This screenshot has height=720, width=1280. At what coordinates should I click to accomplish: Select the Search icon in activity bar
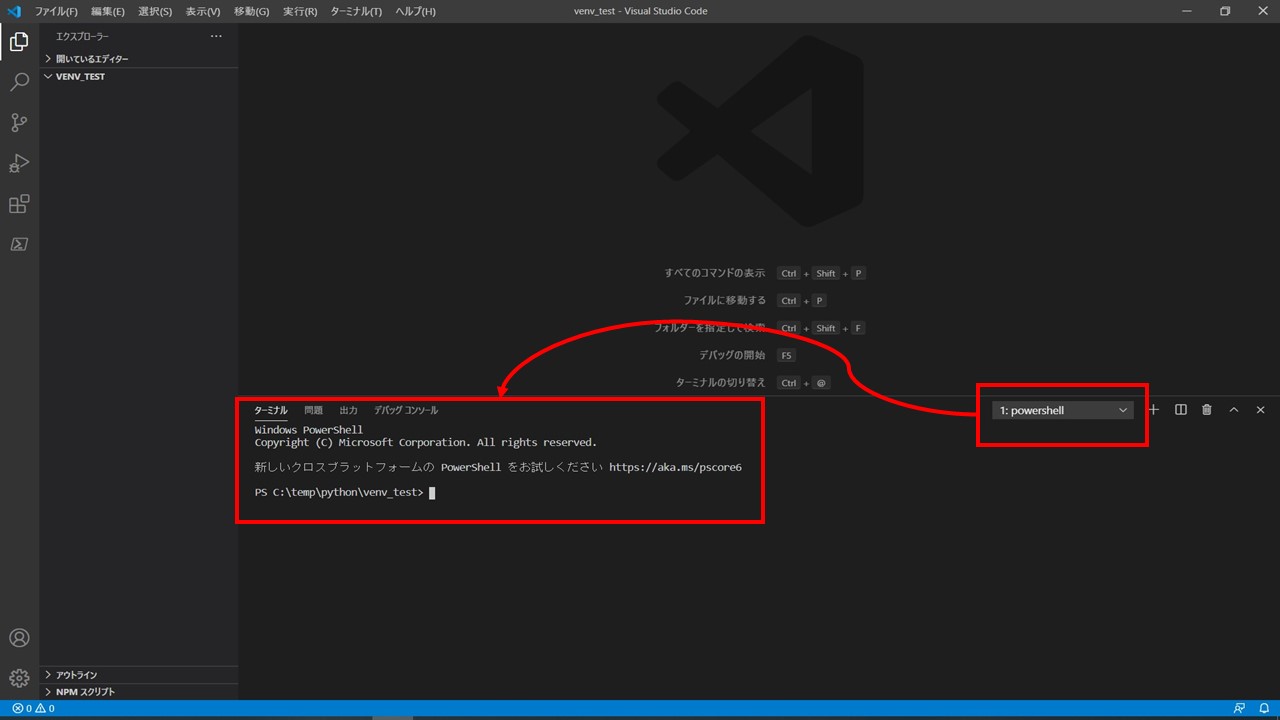point(18,82)
